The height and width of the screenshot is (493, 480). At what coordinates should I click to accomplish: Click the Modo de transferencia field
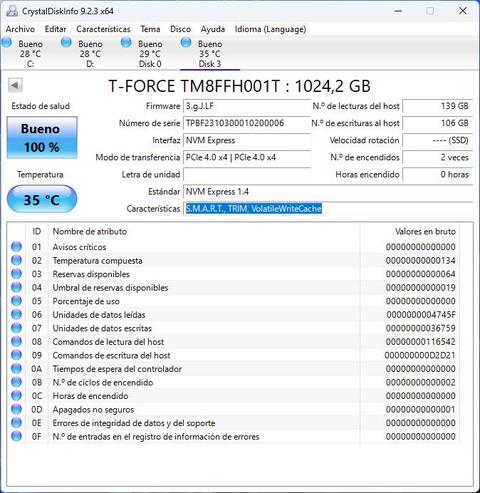247,157
